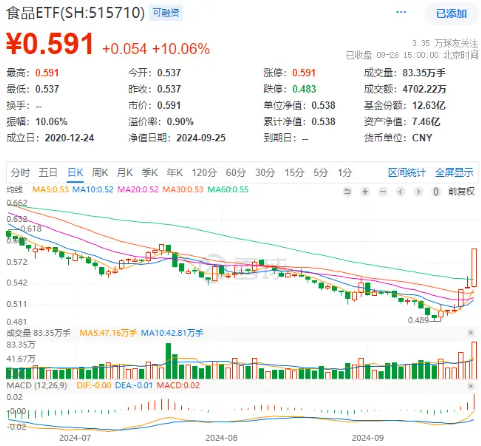Click the 成交额 4702.22万 value
Image resolution: width=481 pixels, height=446 pixels.
point(424,89)
